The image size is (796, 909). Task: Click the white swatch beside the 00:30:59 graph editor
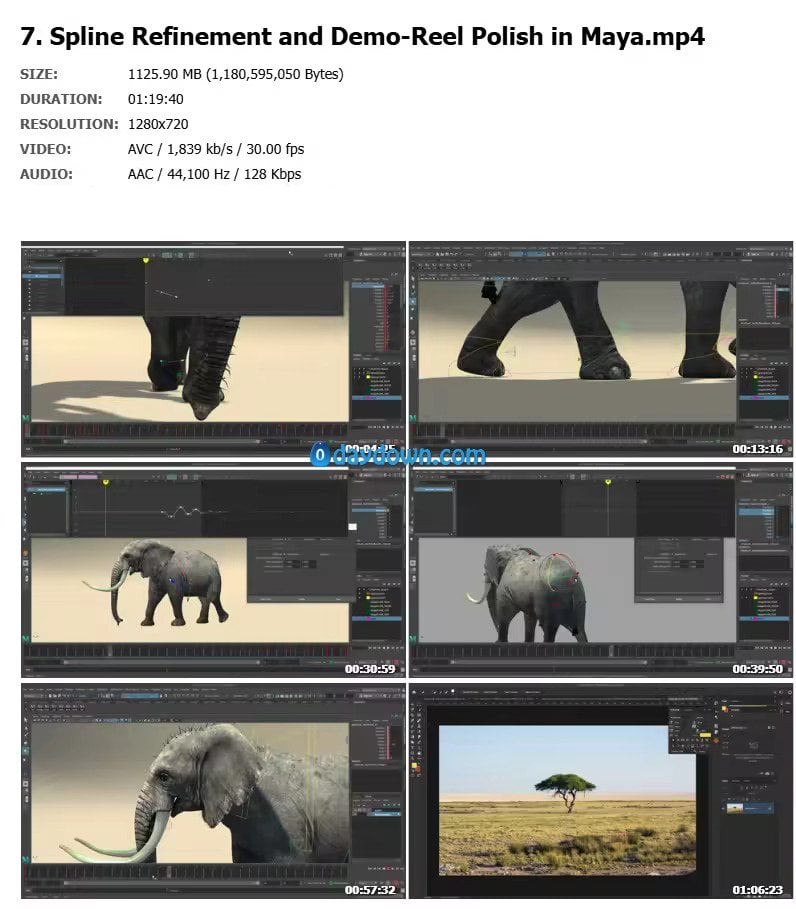[352, 526]
